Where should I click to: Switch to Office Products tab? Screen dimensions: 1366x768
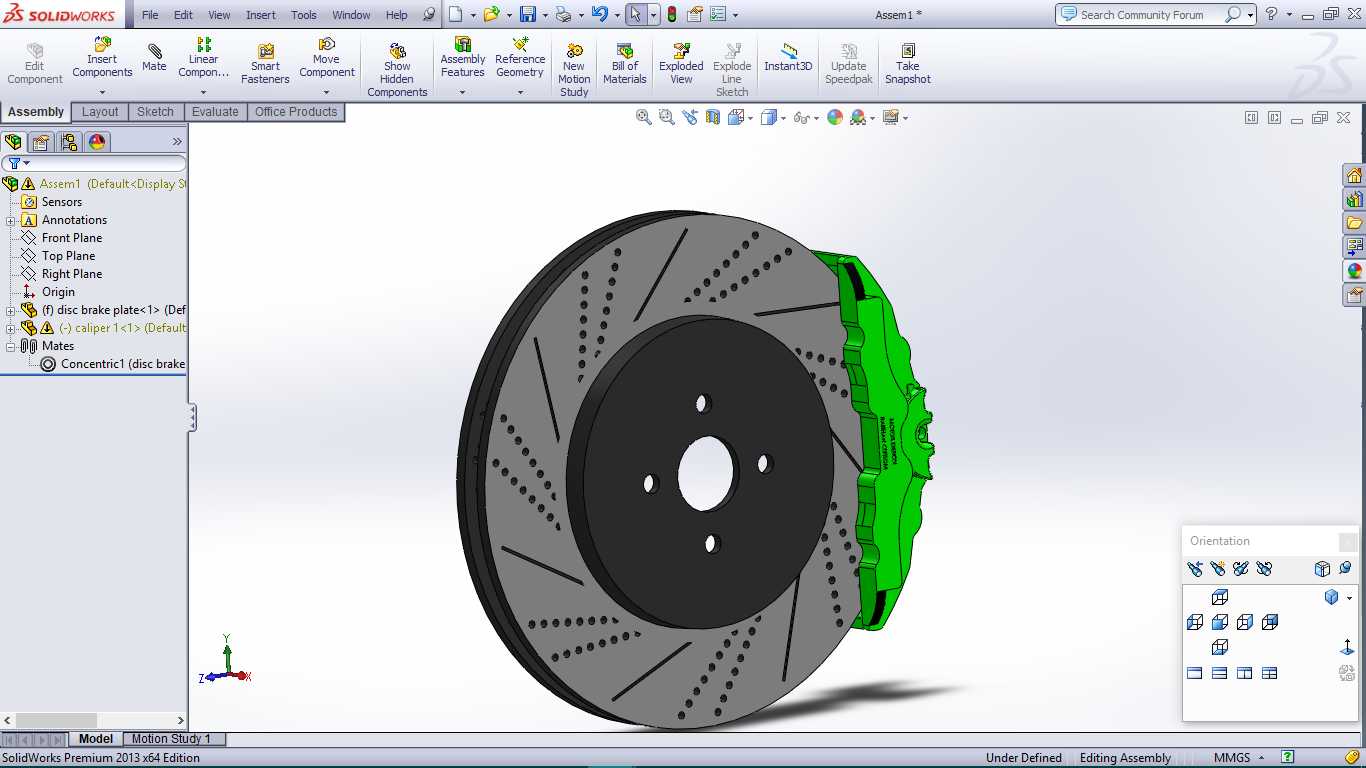tap(296, 112)
